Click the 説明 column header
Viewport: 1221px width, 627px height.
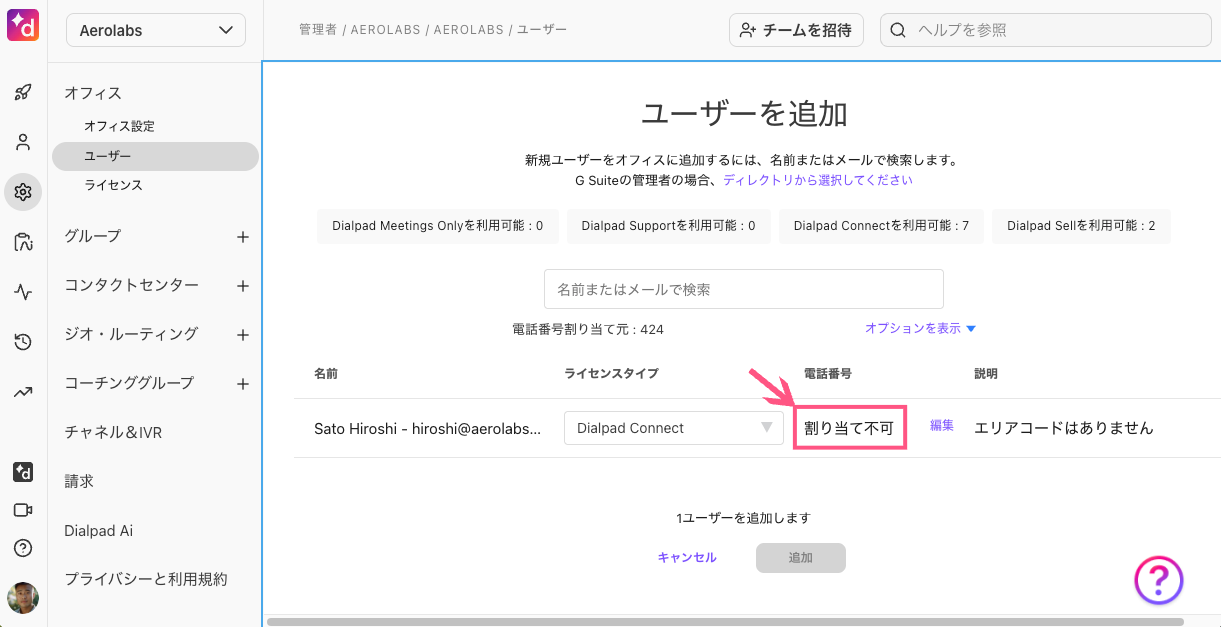click(986, 373)
